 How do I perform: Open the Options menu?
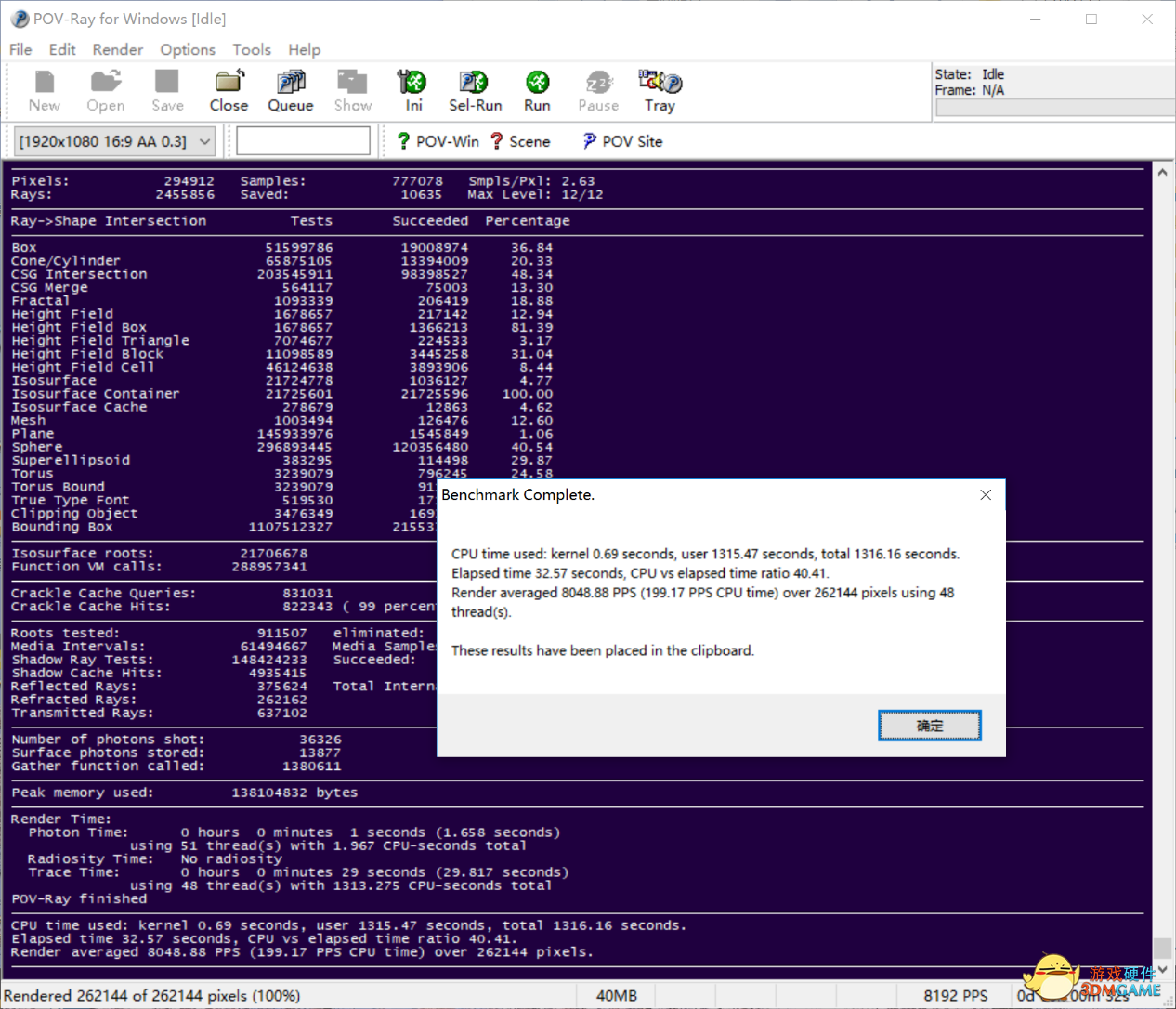point(188,49)
